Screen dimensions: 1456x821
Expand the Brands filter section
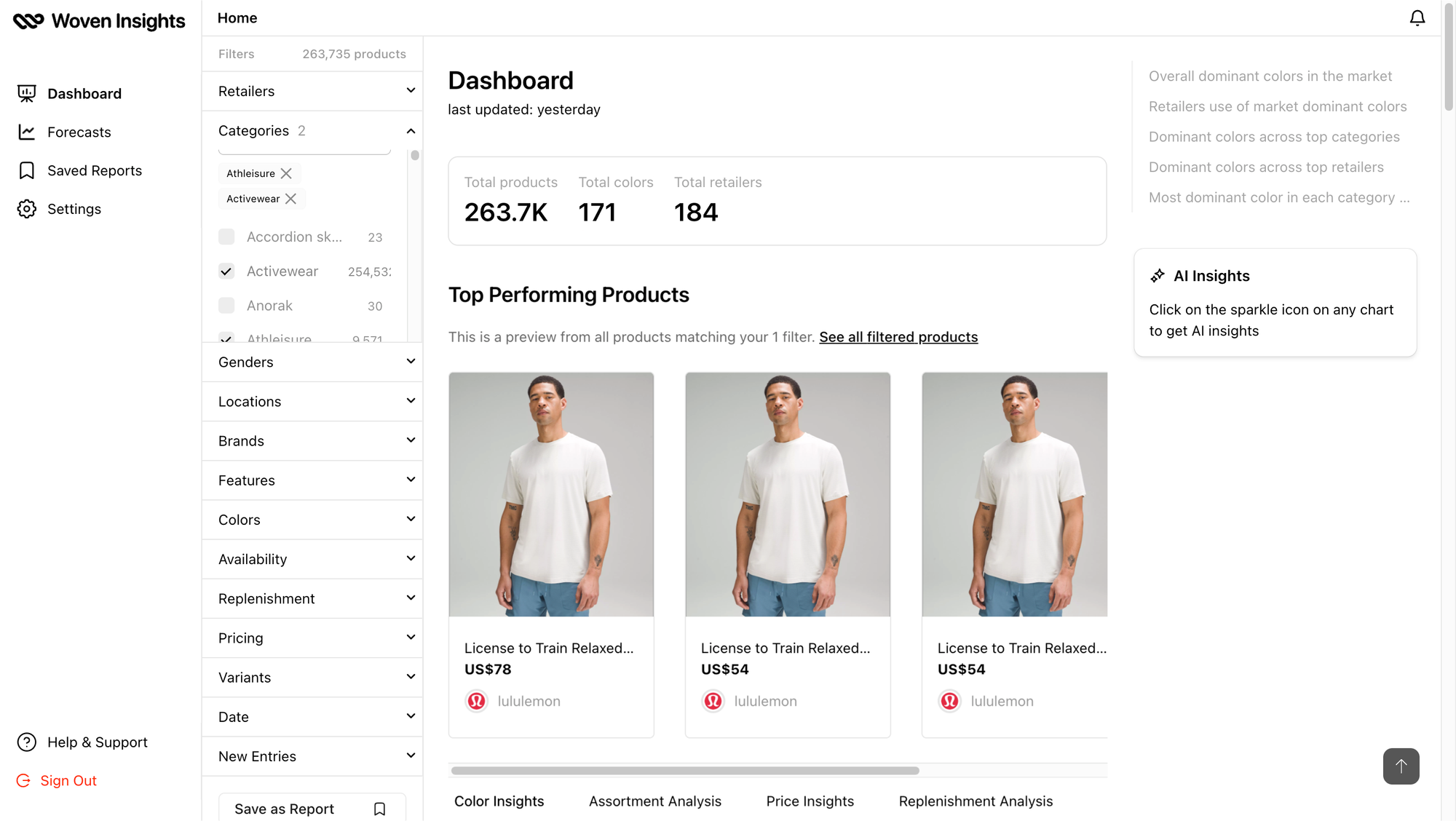tap(312, 440)
